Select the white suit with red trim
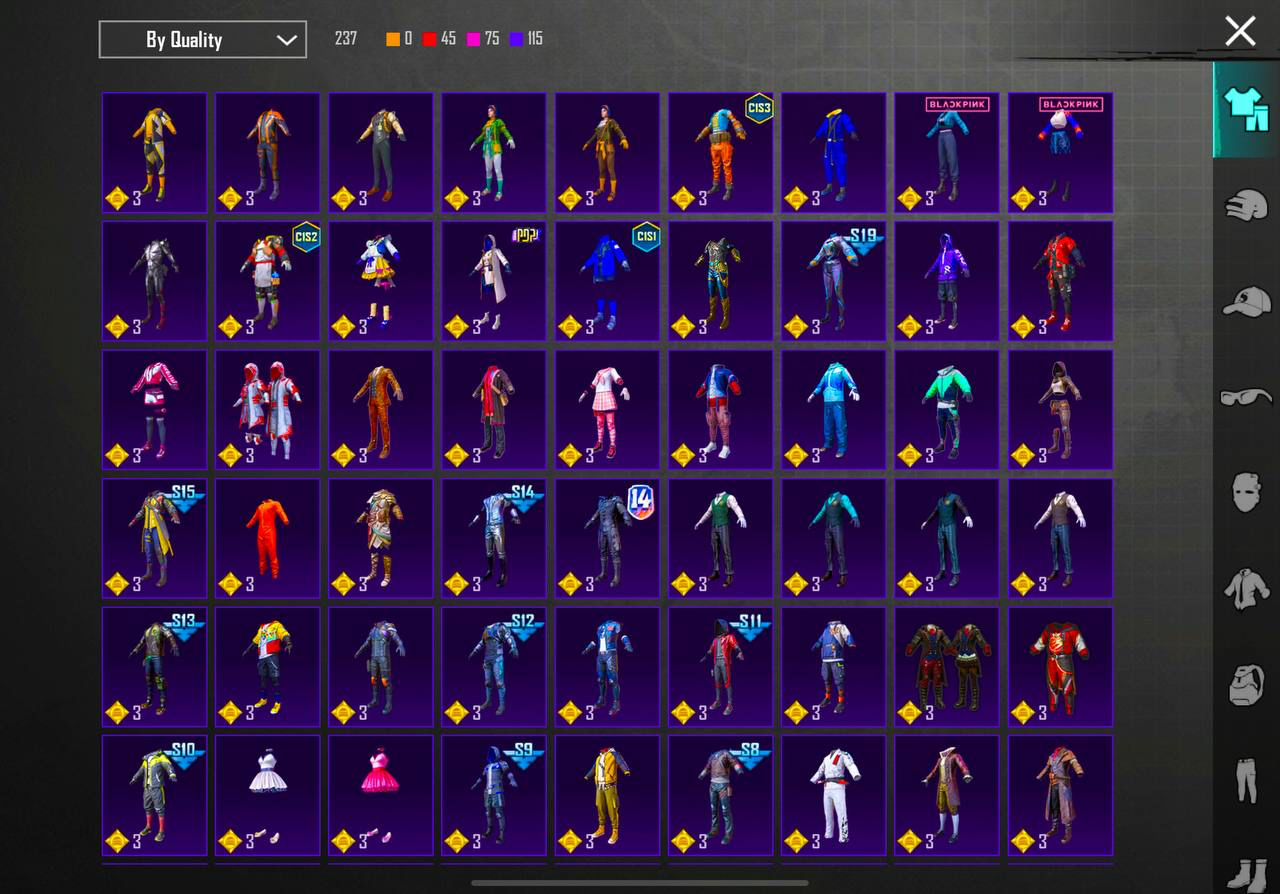The width and height of the screenshot is (1280, 894). (833, 795)
